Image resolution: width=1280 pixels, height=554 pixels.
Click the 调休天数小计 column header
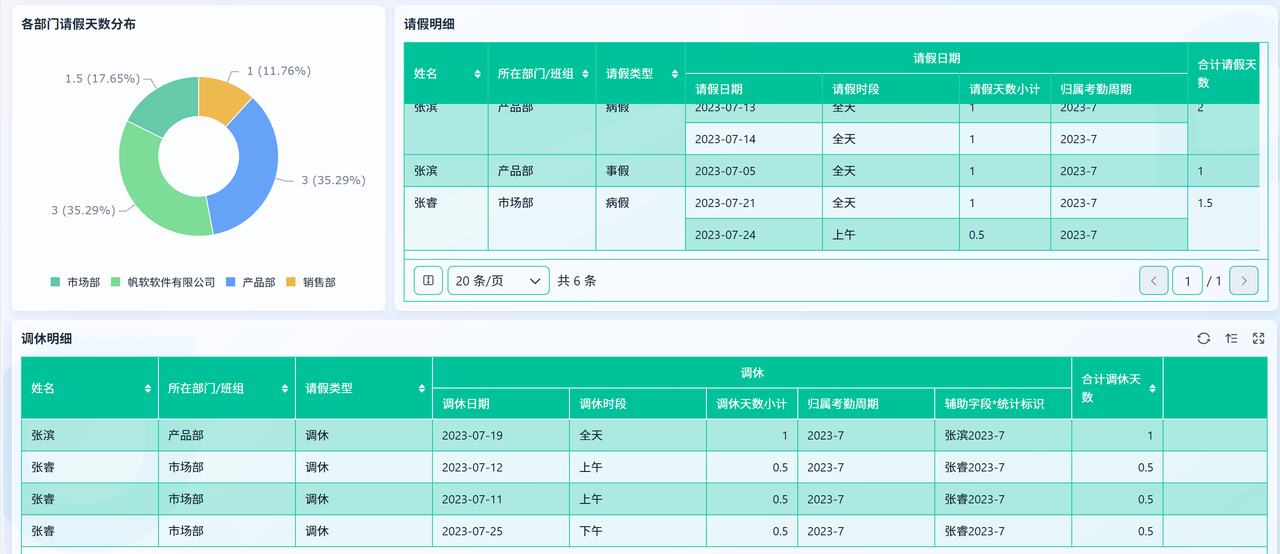(x=751, y=404)
